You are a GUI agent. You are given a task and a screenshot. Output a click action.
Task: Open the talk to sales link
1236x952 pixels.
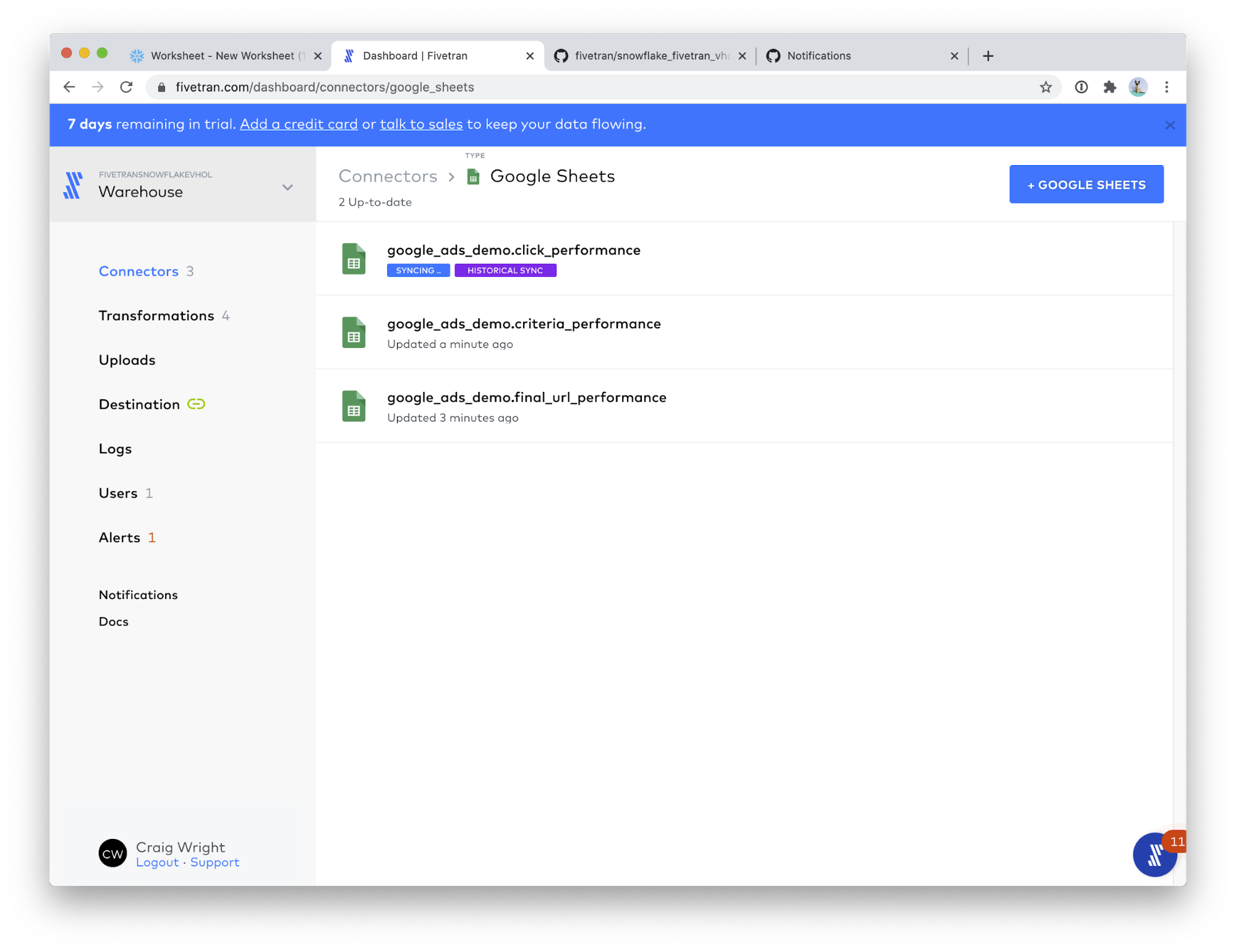(421, 124)
